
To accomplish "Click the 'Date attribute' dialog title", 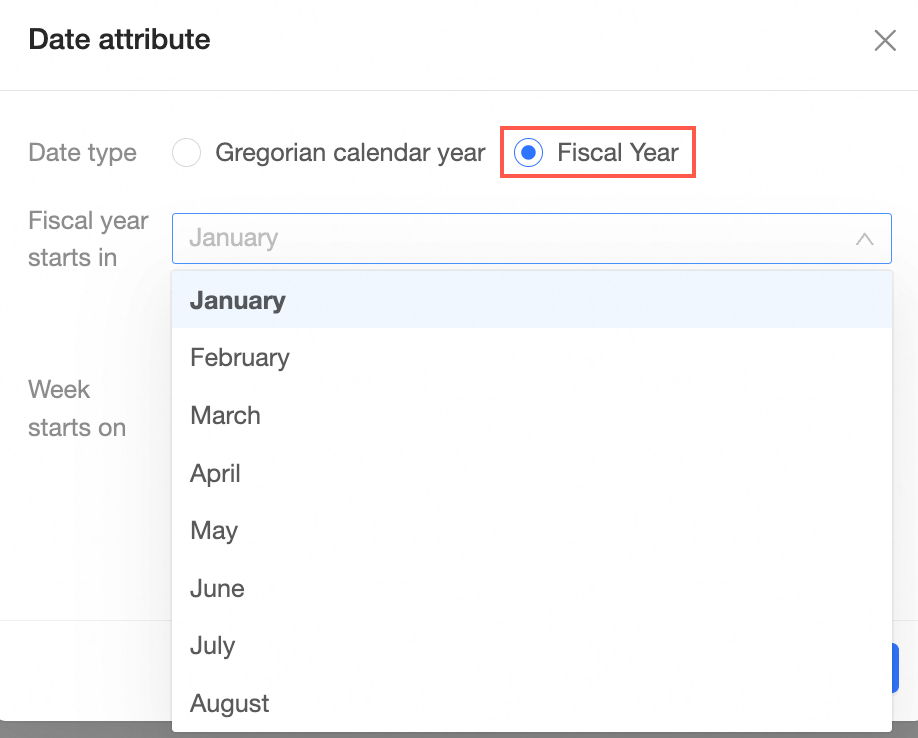I will point(119,40).
